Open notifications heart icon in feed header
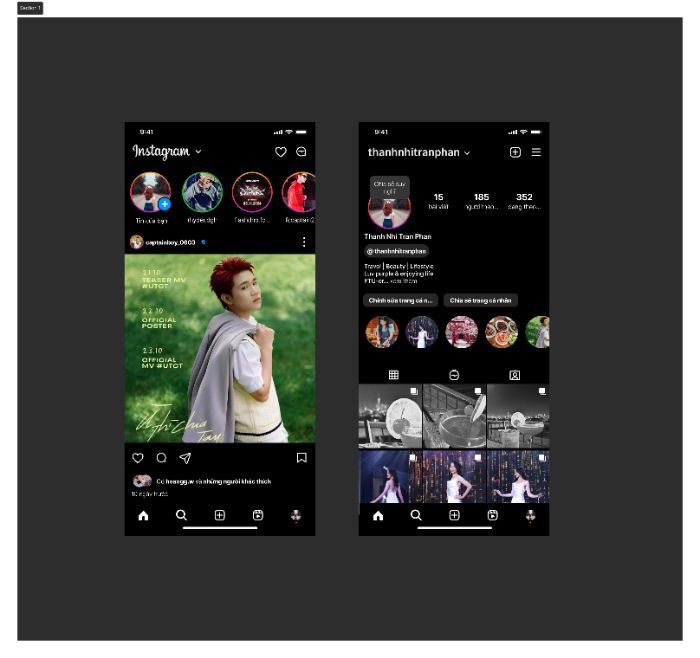This screenshot has height=658, width=700. [280, 152]
